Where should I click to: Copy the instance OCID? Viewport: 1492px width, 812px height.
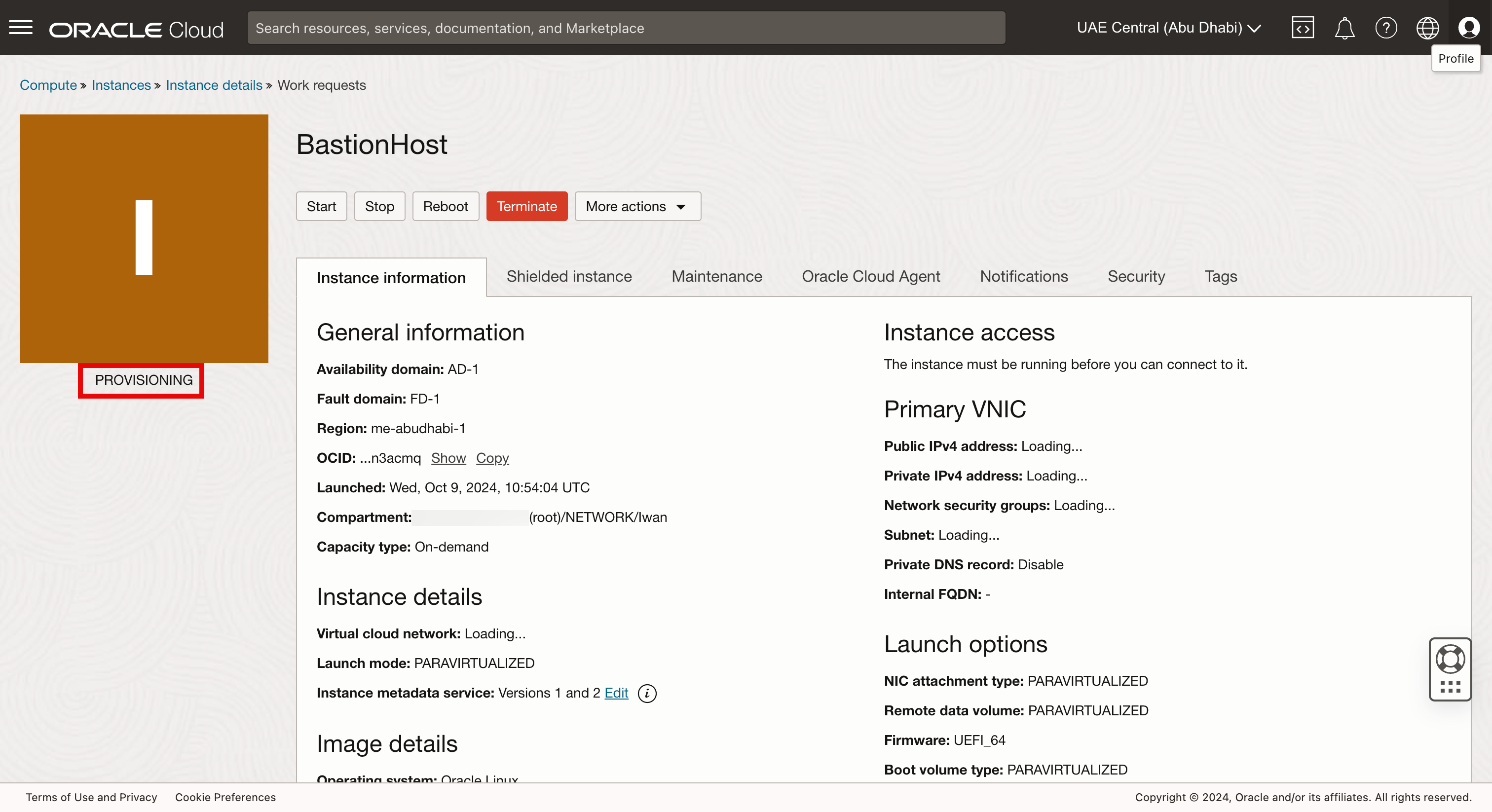click(x=492, y=458)
